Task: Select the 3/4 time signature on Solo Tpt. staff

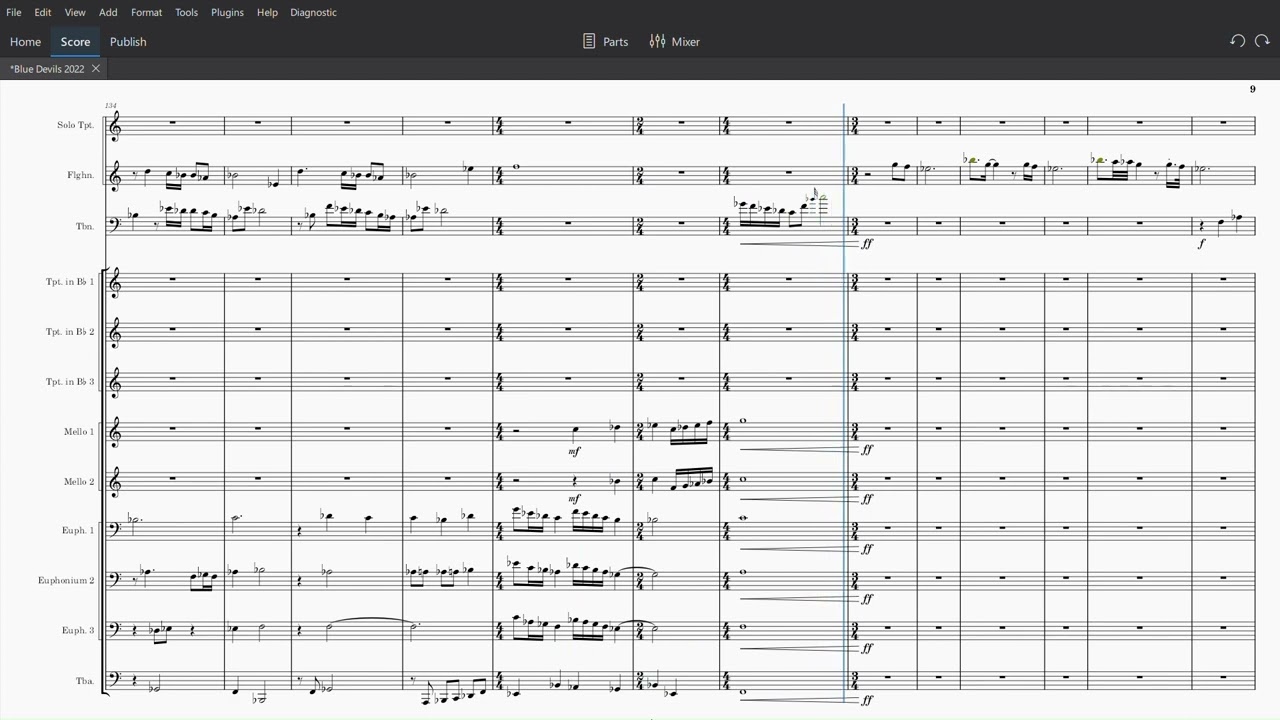Action: coord(855,125)
